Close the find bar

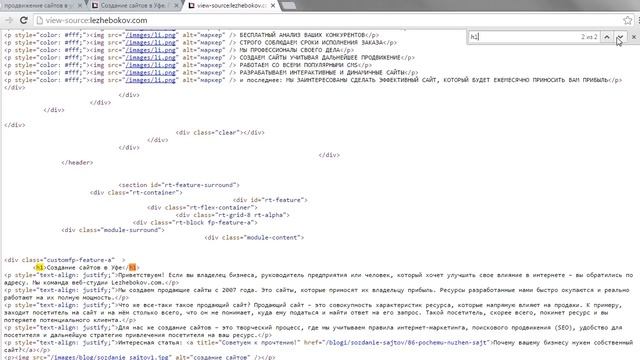[x=633, y=37]
